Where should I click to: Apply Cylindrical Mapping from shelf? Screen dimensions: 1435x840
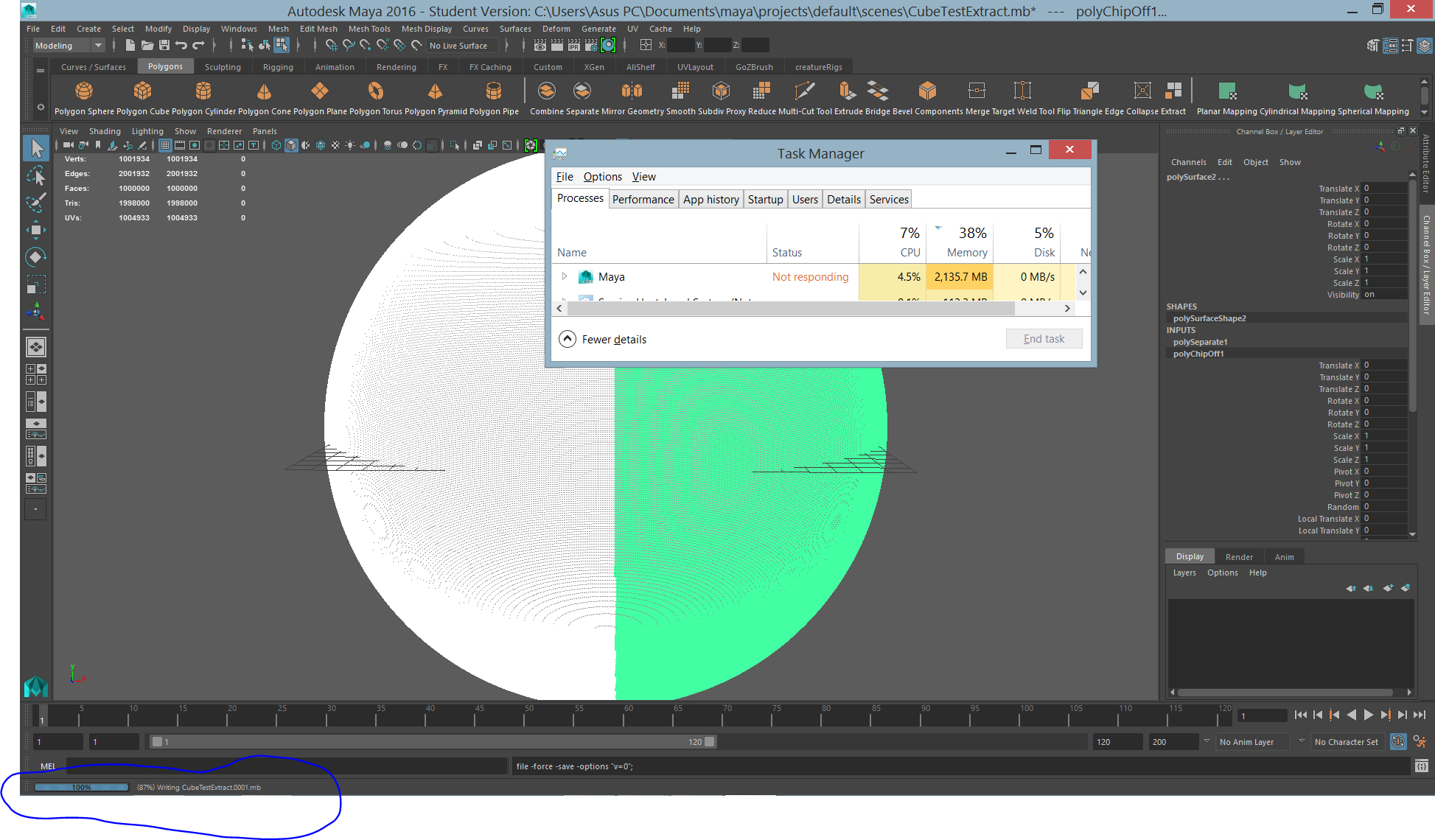tap(1297, 91)
